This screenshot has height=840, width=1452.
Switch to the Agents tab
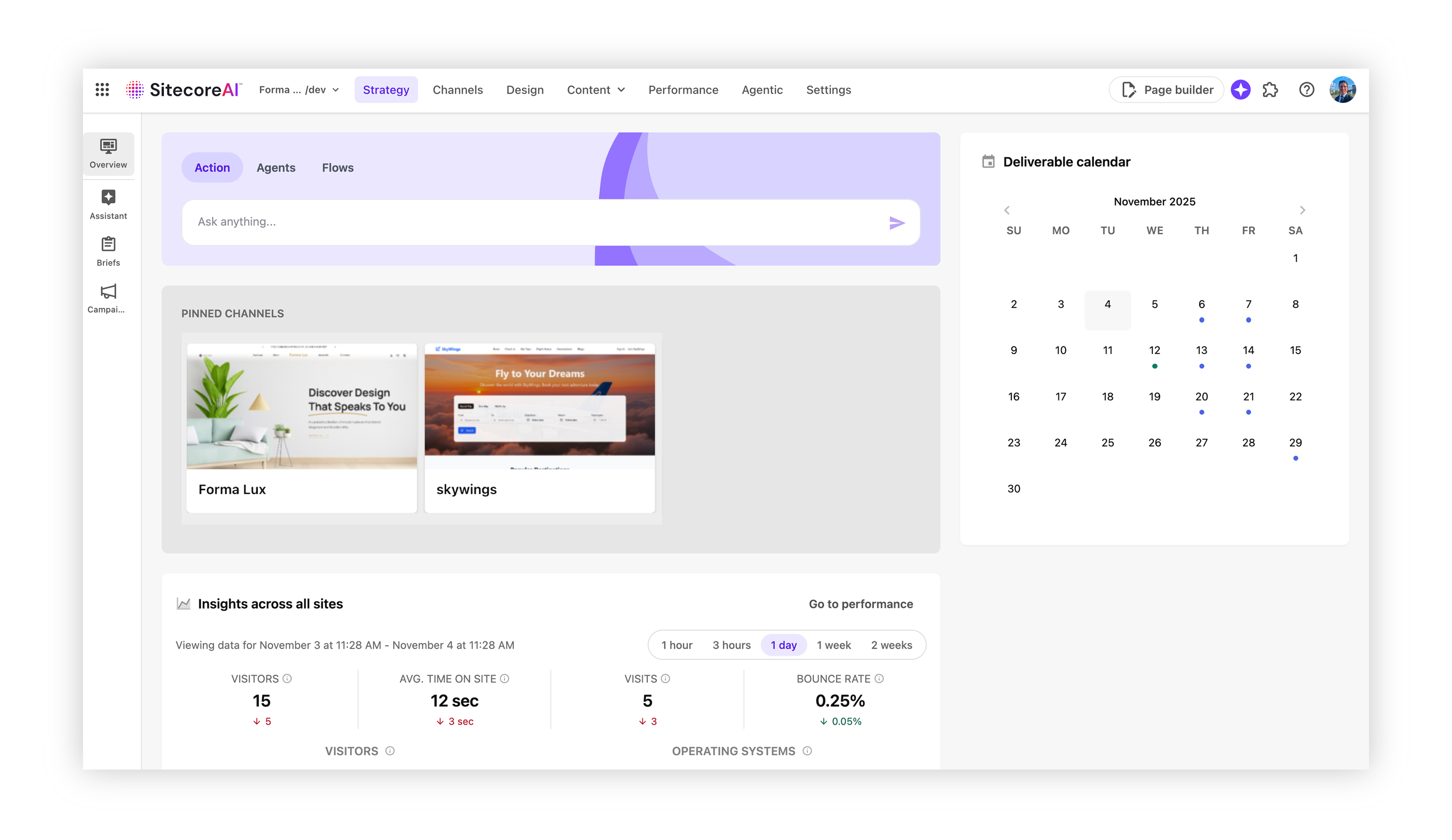tap(276, 168)
